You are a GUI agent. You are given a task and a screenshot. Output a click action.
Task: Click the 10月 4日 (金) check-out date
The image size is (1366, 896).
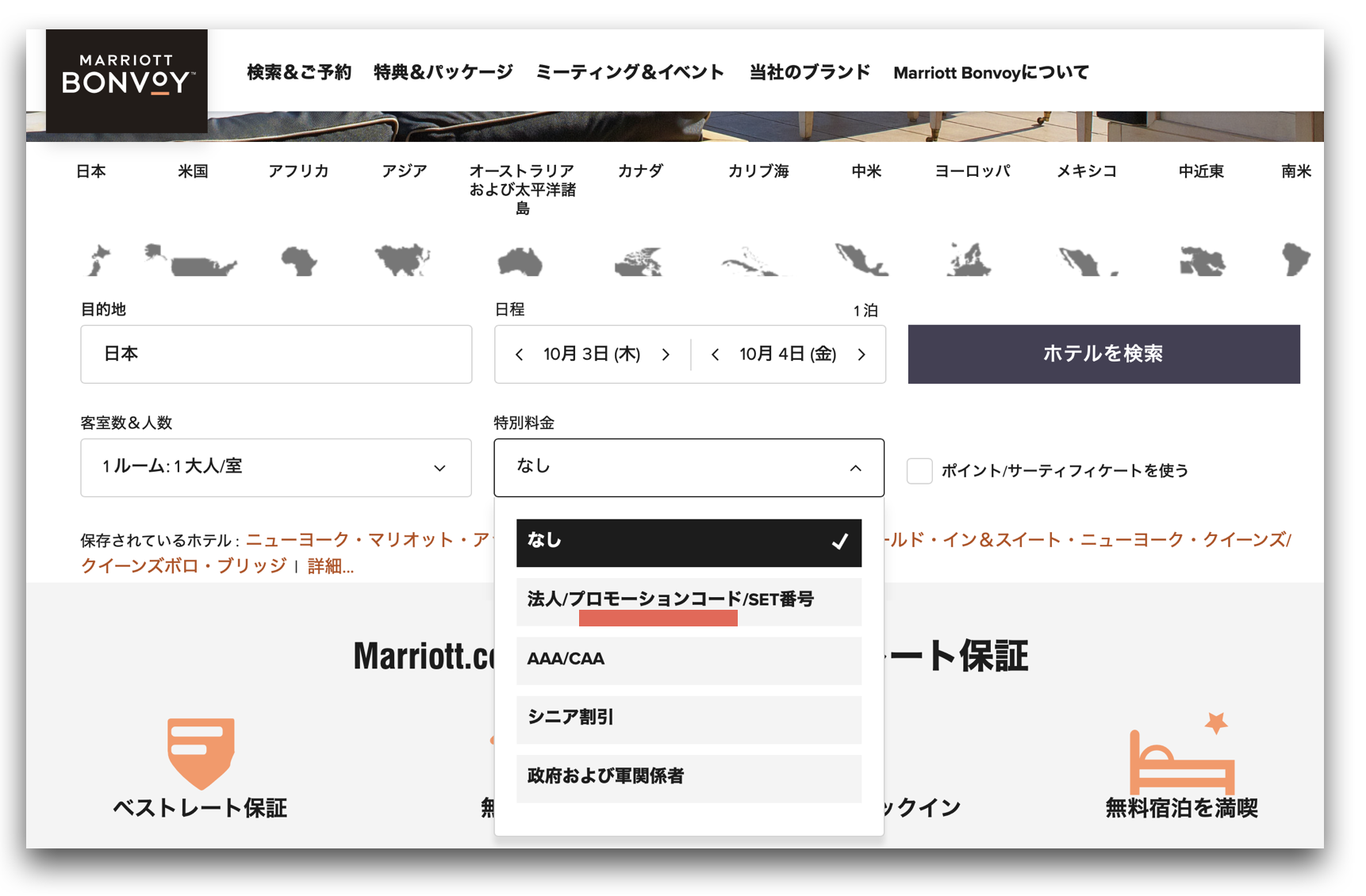788,354
